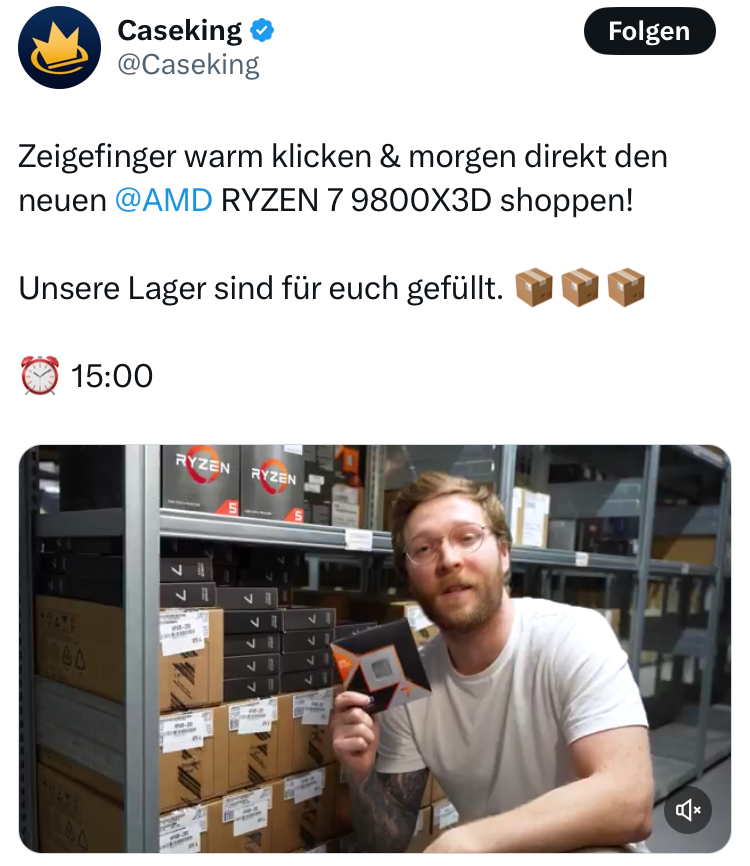Screen dimensions: 750x866
Task: Open the @Caseking handle link
Action: [188, 65]
